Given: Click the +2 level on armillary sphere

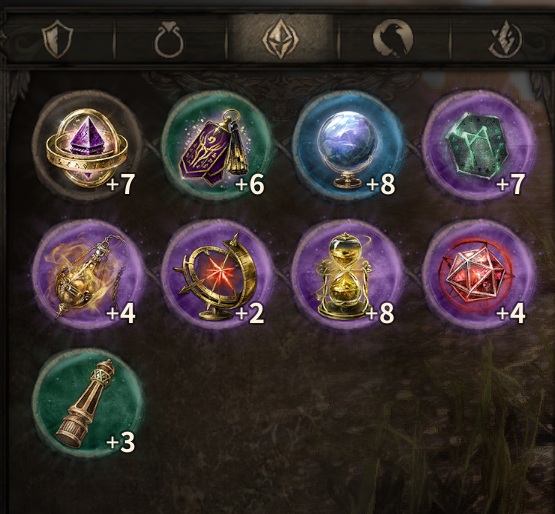Looking at the screenshot, I should tap(250, 314).
